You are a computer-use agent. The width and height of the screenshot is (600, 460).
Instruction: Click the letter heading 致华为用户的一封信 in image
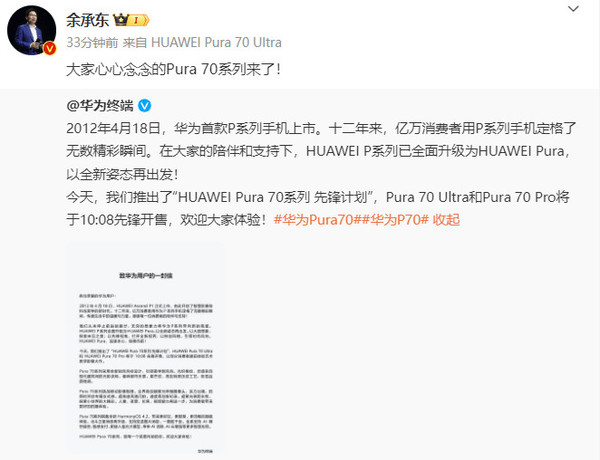[146, 276]
